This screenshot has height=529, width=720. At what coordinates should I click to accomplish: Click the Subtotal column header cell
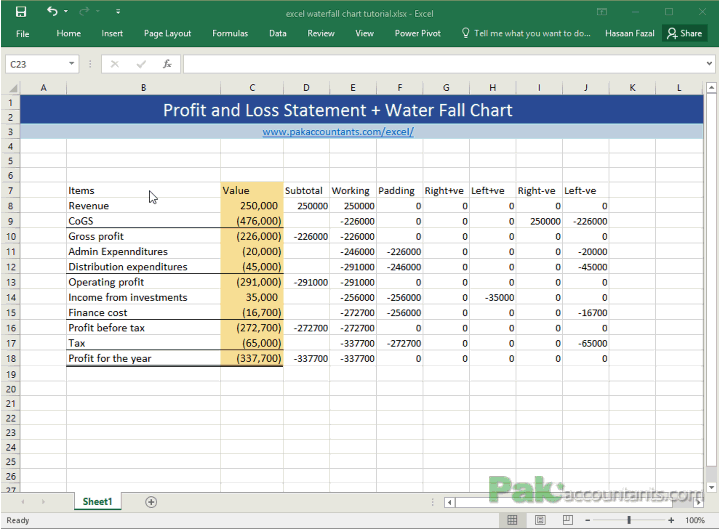[x=306, y=191]
